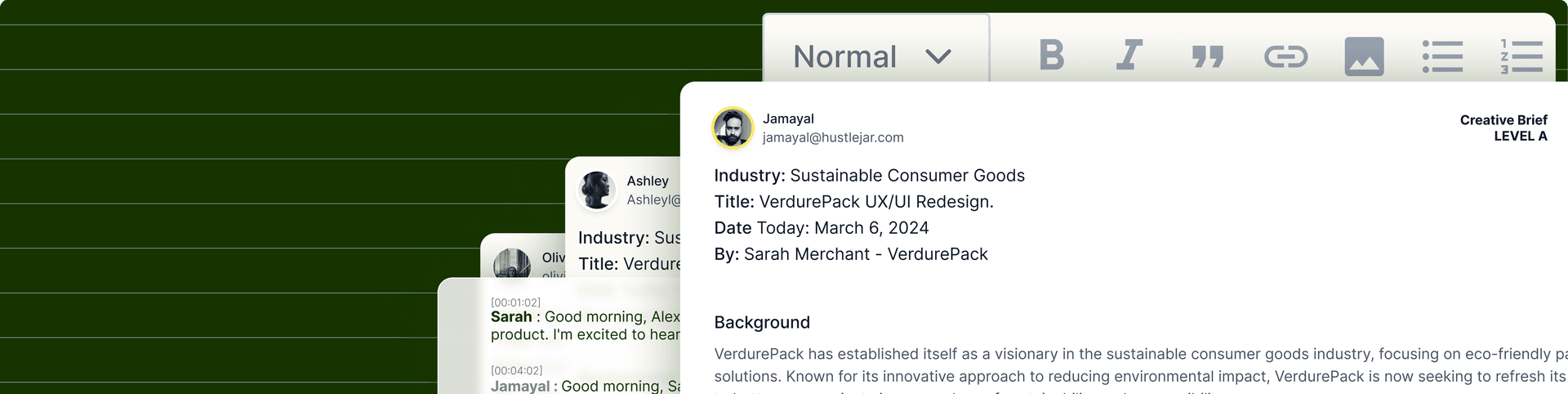Click the LEVEL A label
This screenshot has height=394, width=1568.
coord(1521,136)
